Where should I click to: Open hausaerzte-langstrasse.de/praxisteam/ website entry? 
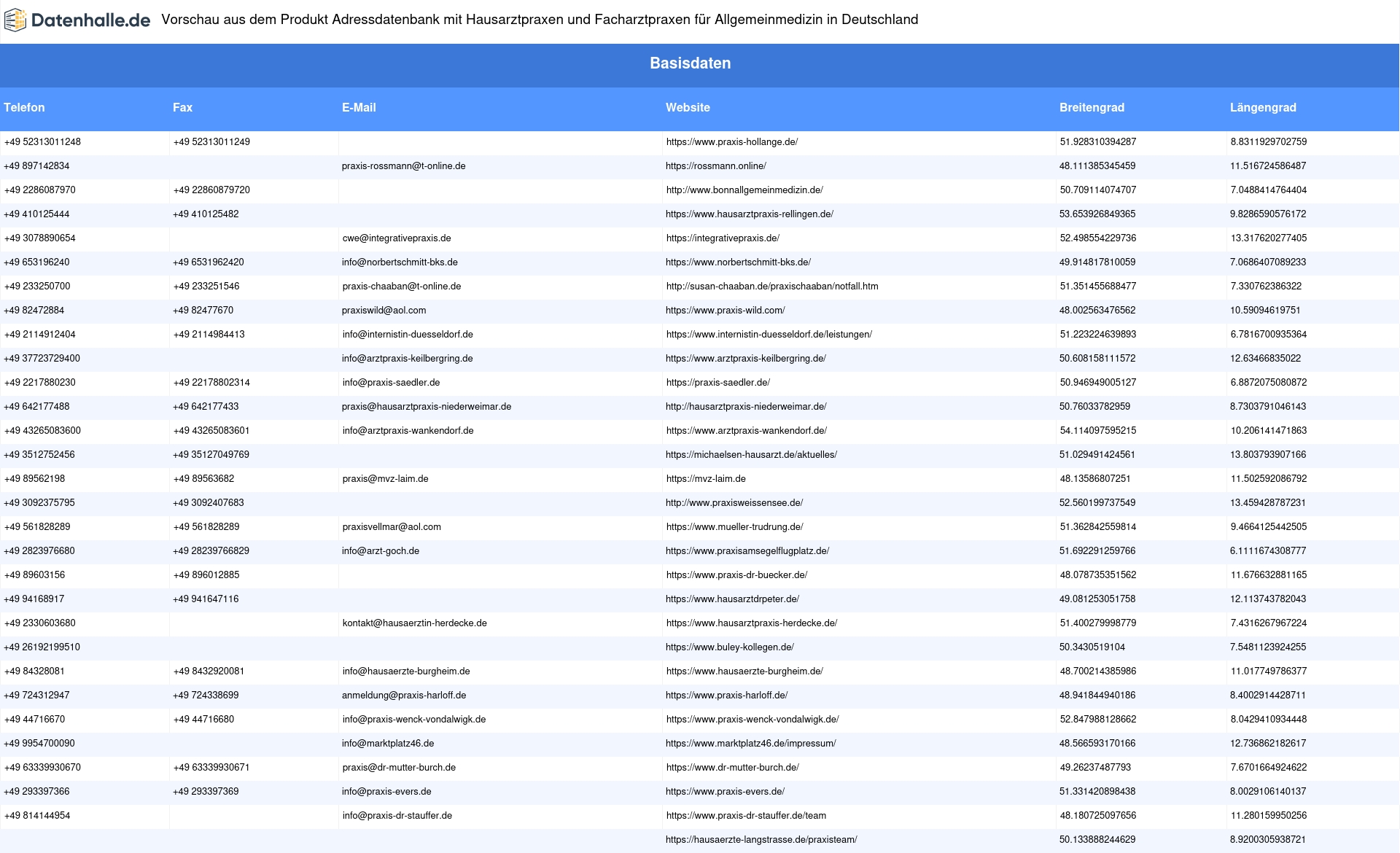761,840
